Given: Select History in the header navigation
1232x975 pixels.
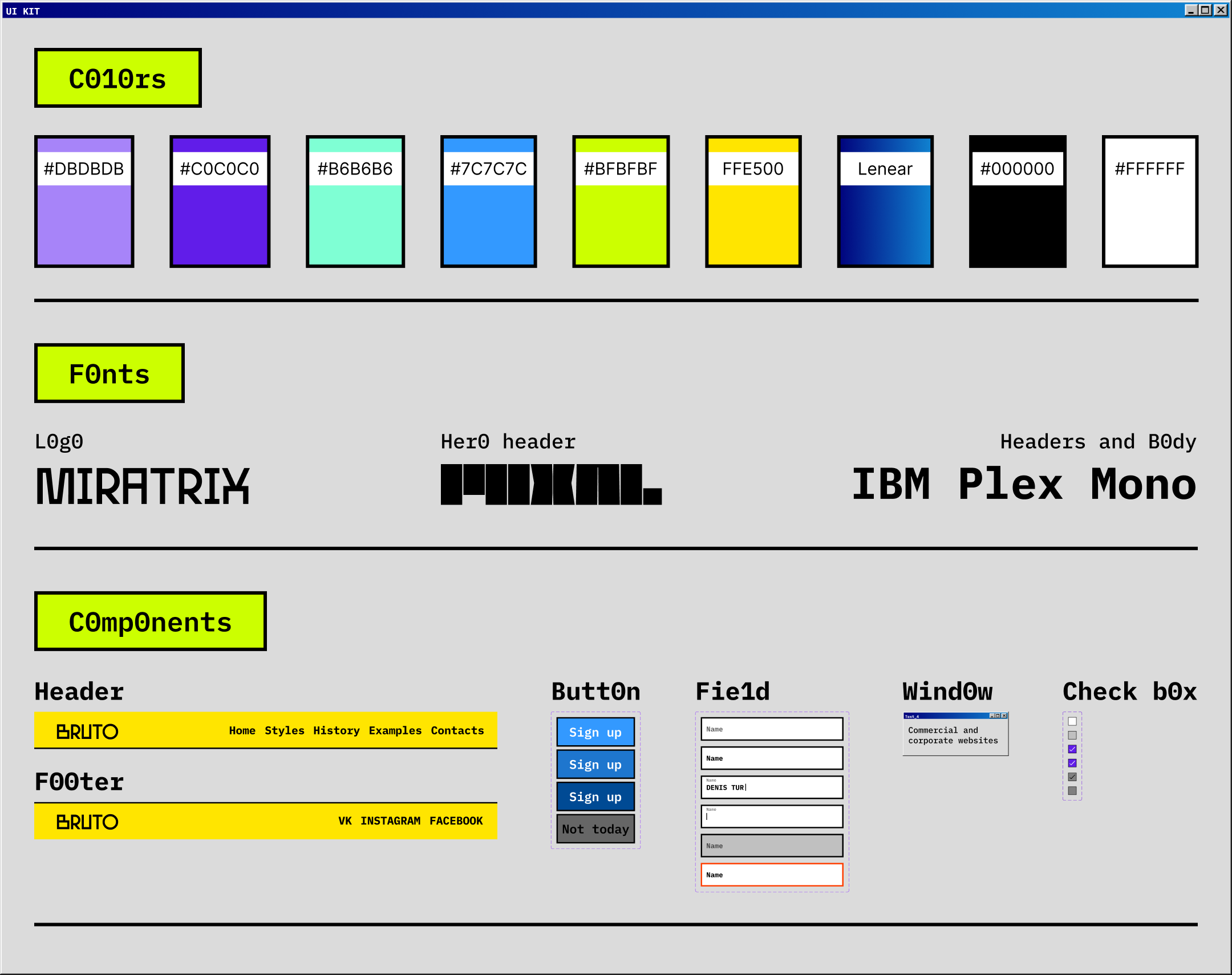Looking at the screenshot, I should [x=337, y=730].
